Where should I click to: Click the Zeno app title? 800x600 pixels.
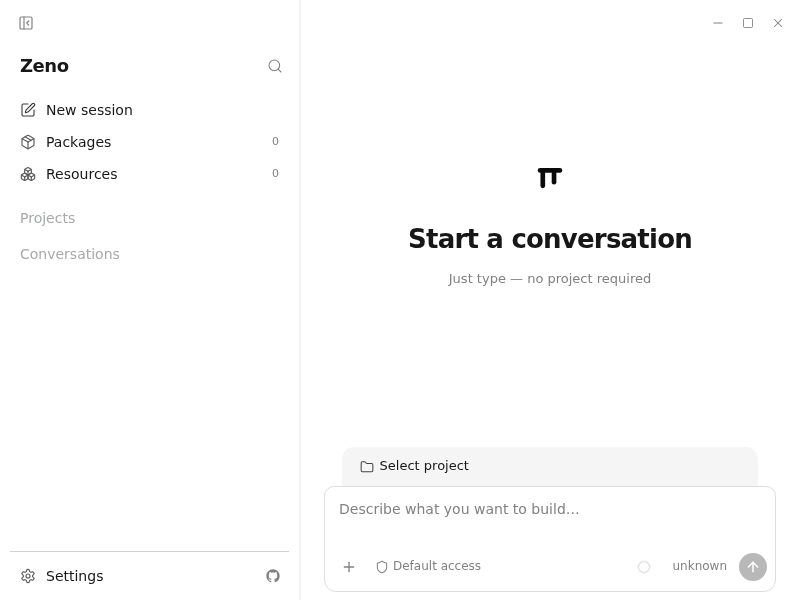(x=44, y=66)
